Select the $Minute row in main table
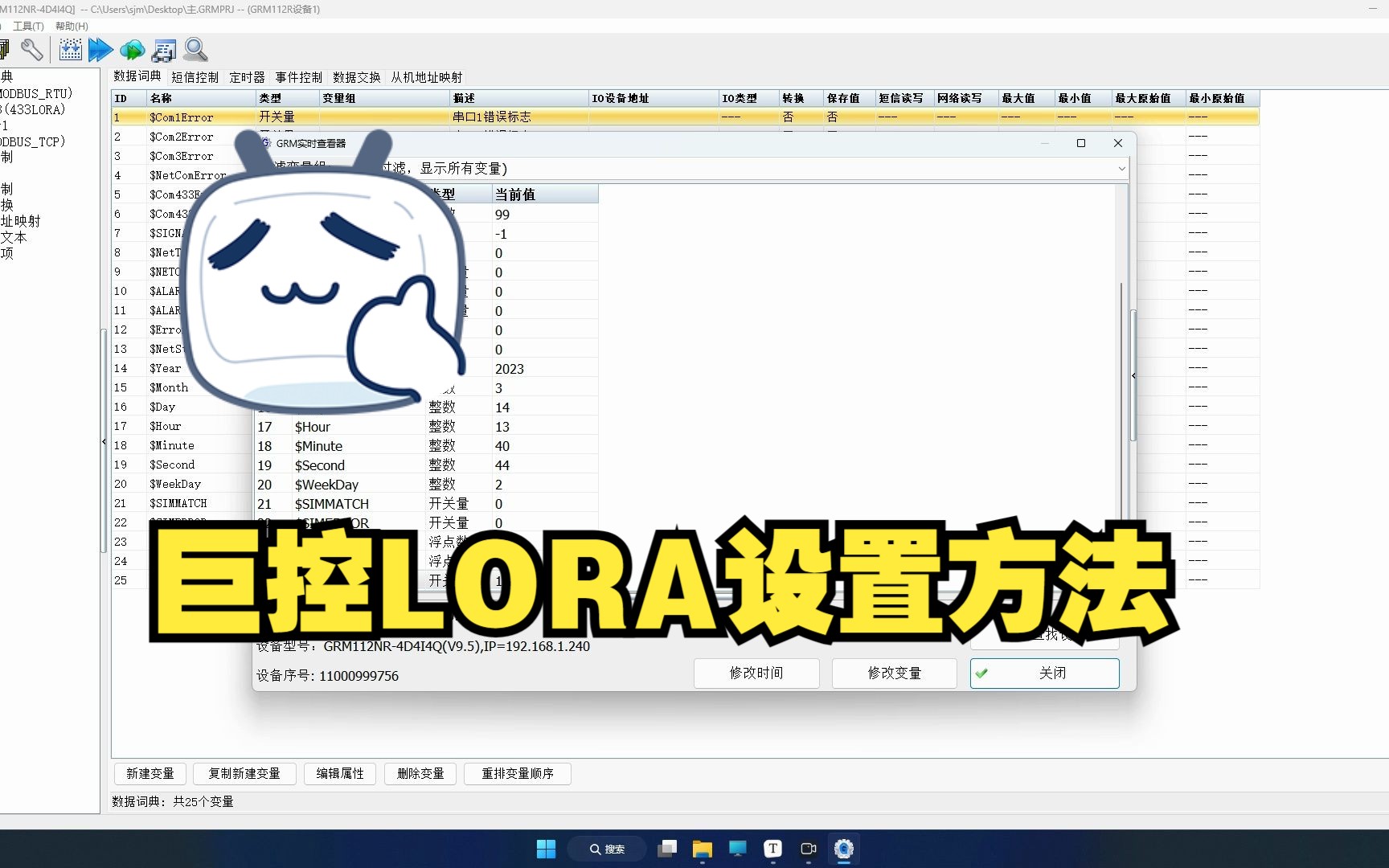Screen dimensions: 1389x868 tap(182, 445)
